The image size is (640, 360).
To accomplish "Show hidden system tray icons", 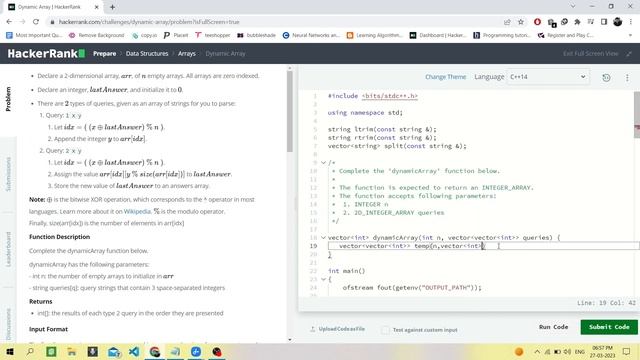I will (x=537, y=351).
